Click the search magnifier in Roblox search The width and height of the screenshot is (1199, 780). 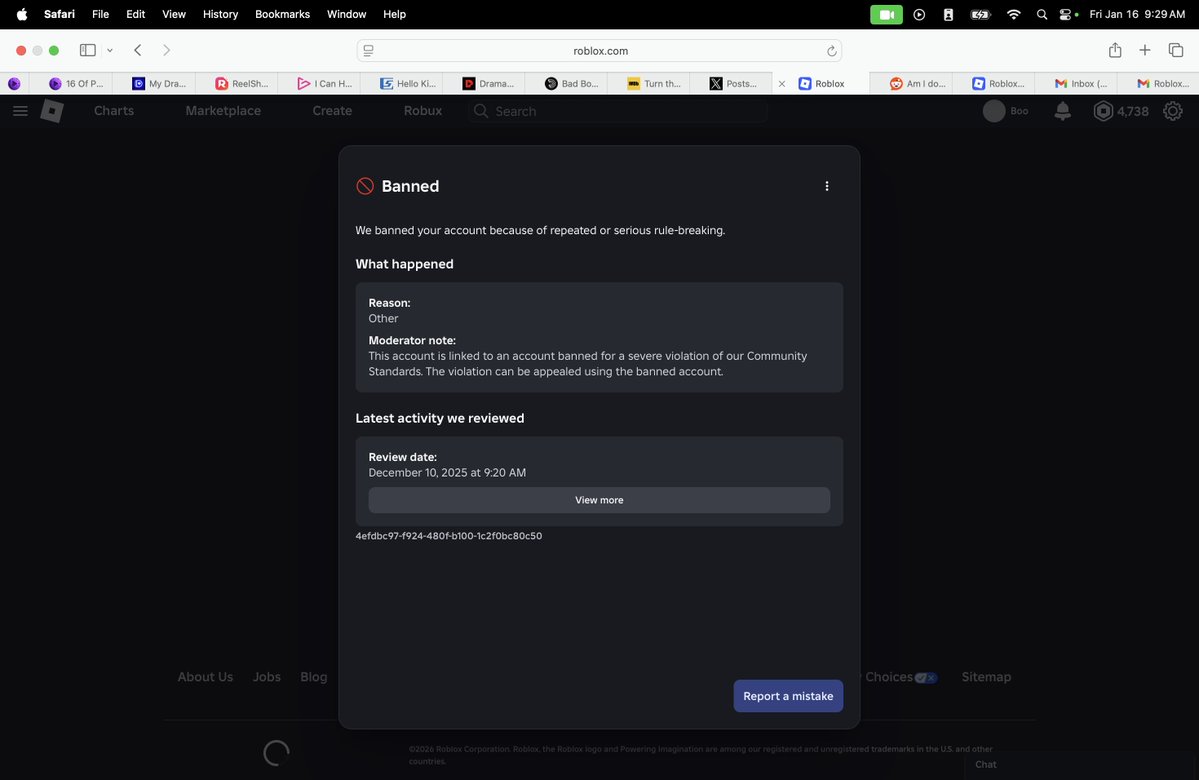pyautogui.click(x=481, y=111)
